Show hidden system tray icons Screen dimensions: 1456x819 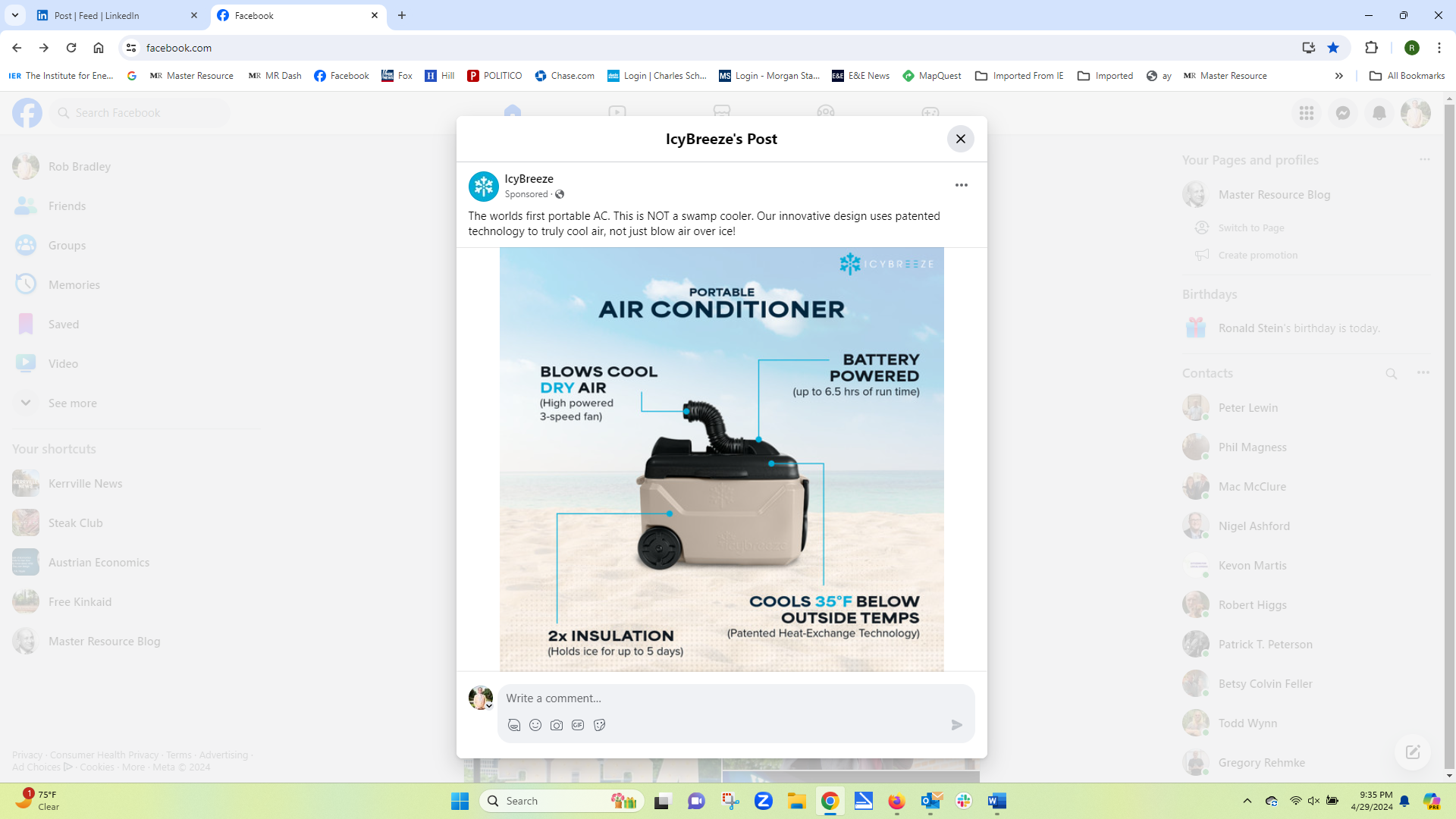(1247, 802)
